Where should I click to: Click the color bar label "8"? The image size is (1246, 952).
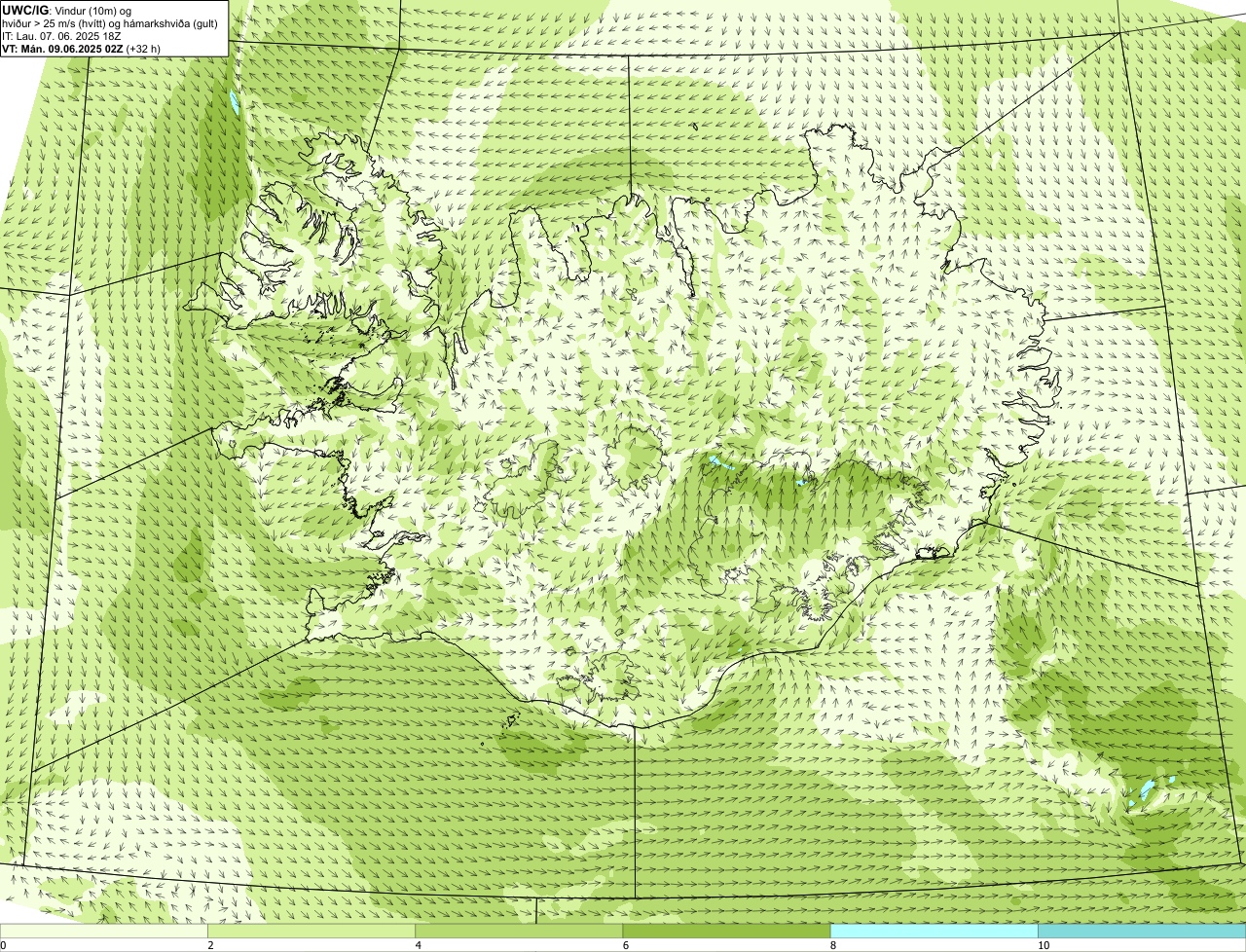point(832,945)
